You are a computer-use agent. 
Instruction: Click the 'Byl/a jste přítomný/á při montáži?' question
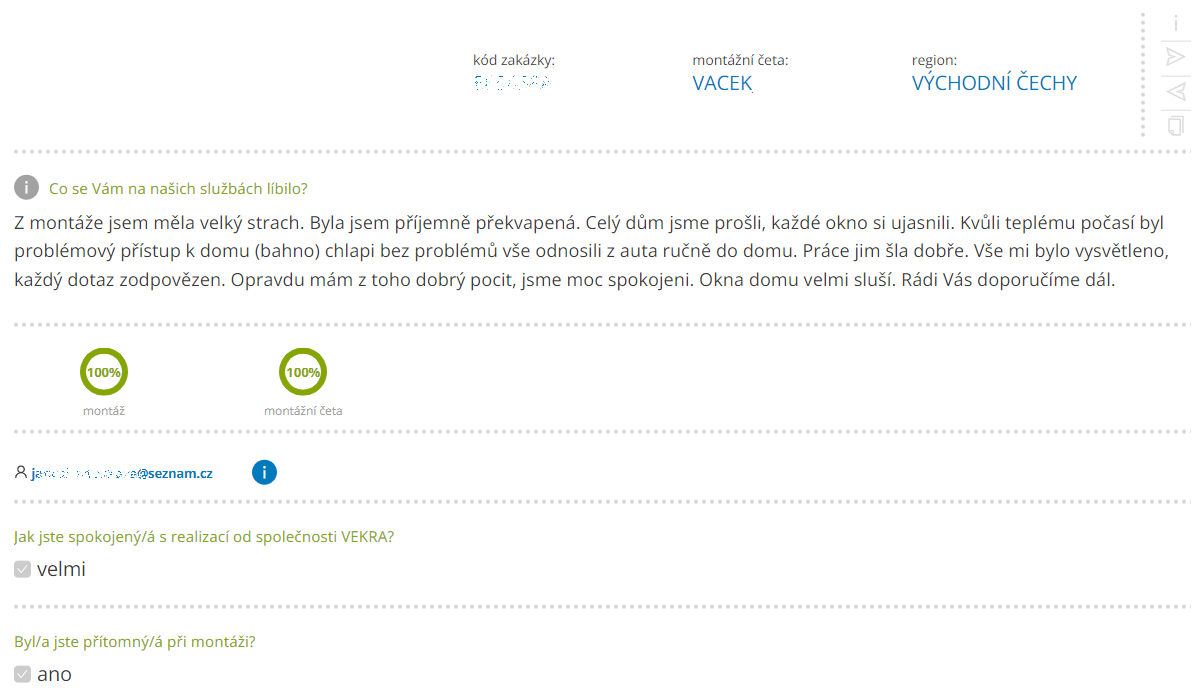click(x=134, y=642)
